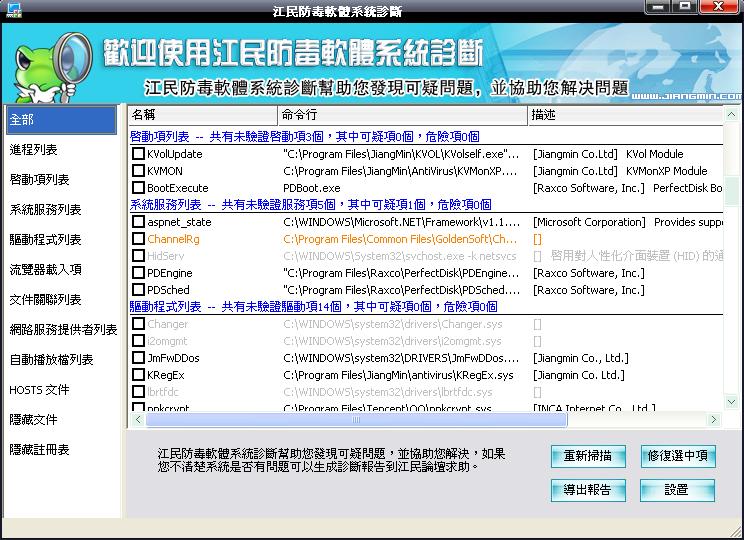This screenshot has width=744, height=540.
Task: Select the KVolself.exe command line cell
Action: pyautogui.click(x=401, y=154)
